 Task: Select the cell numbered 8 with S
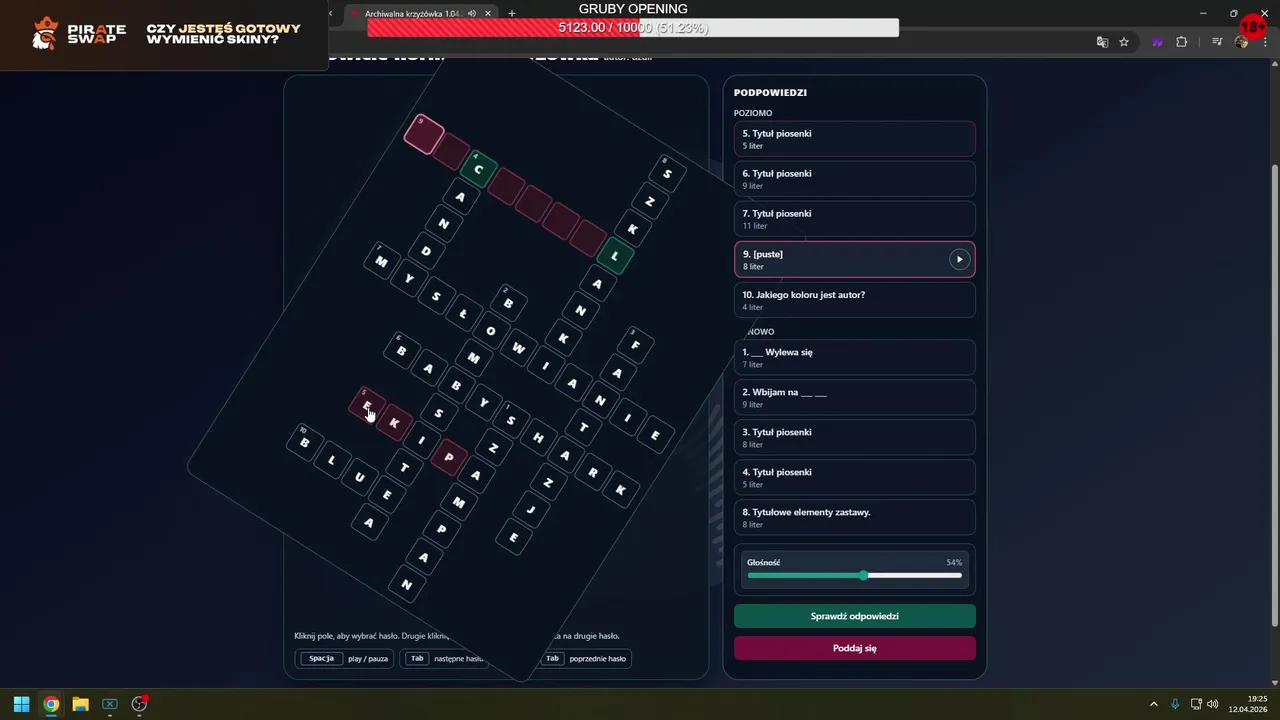(x=667, y=173)
